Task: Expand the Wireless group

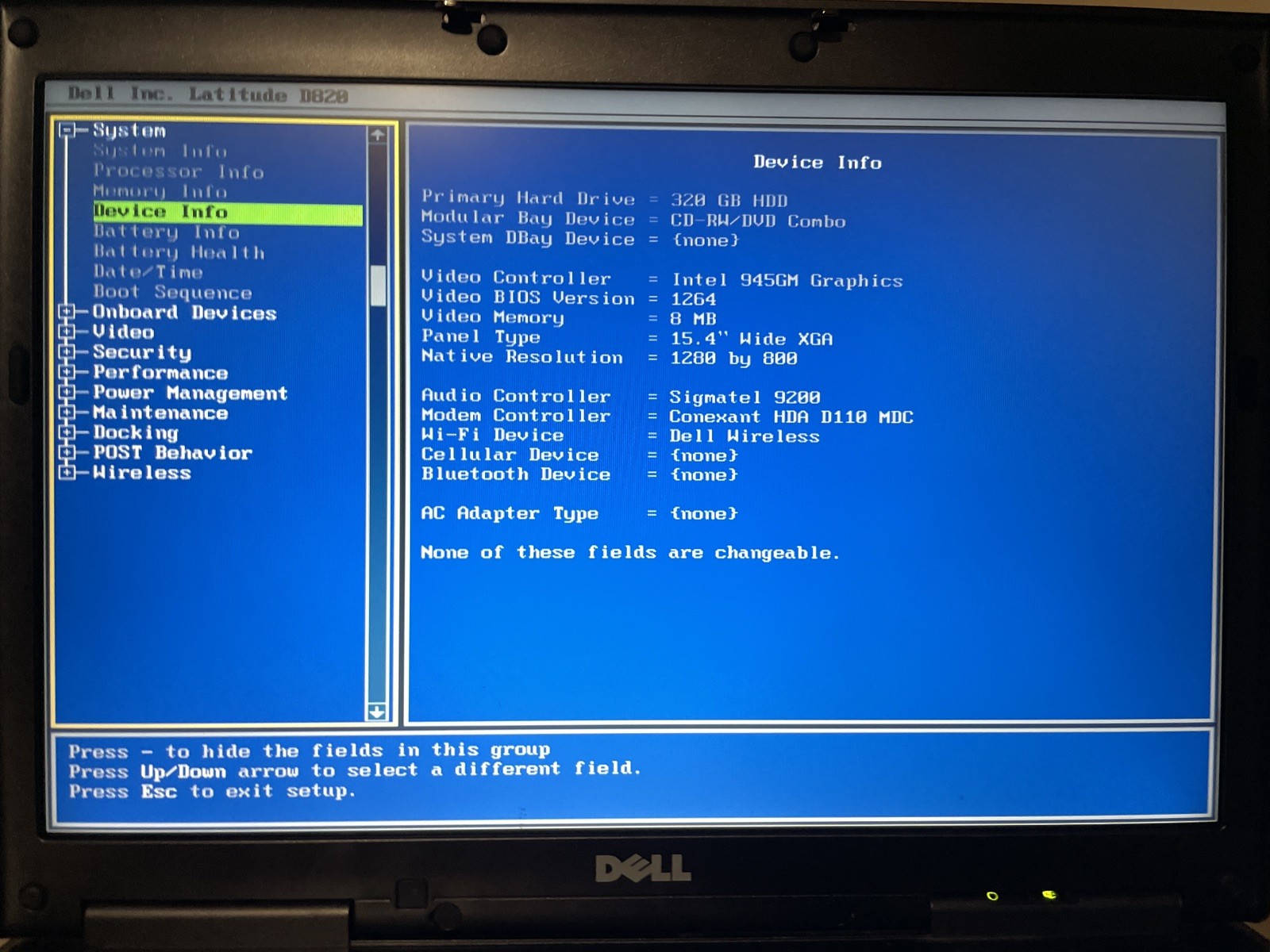Action: click(67, 473)
